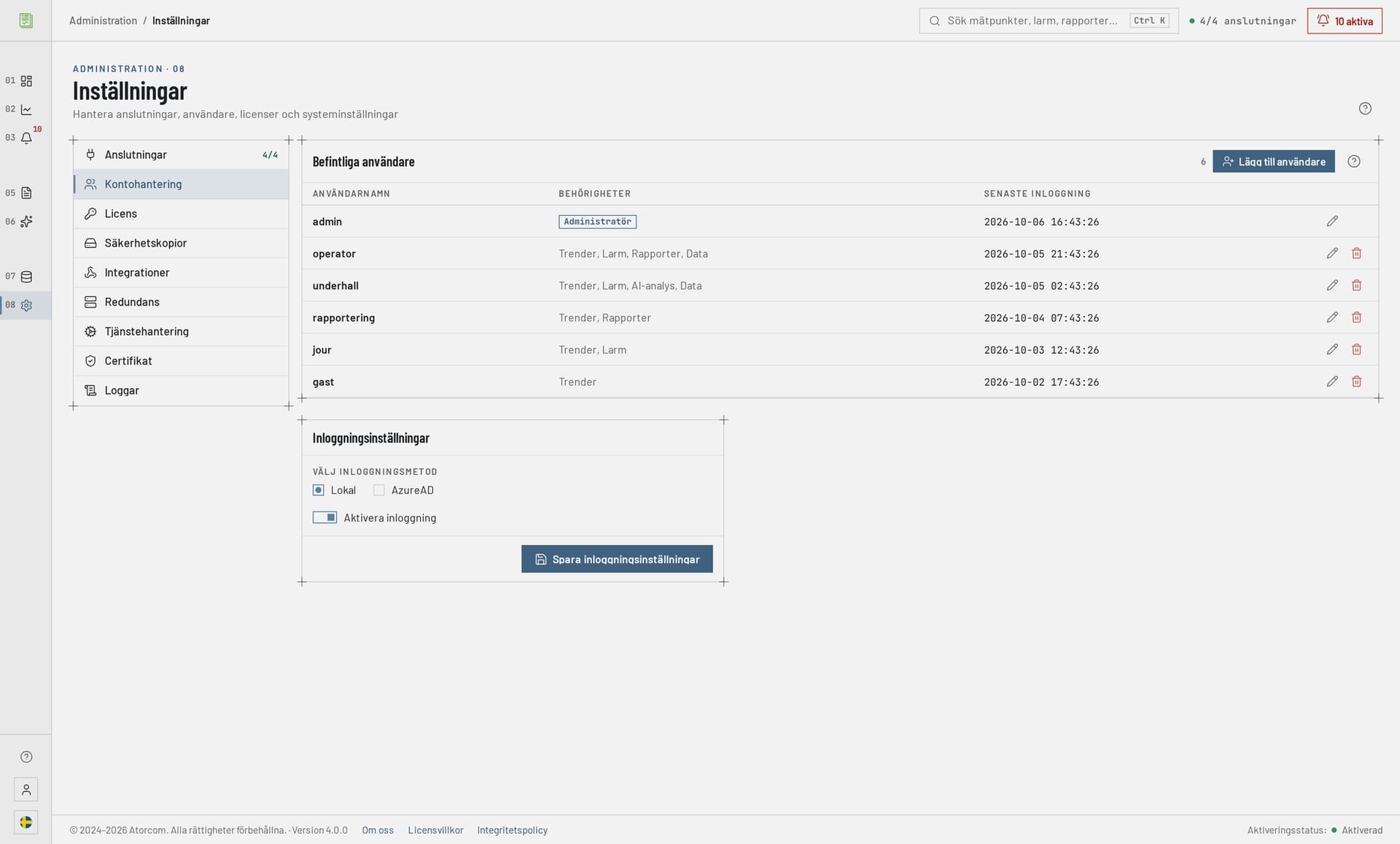Select the Lokal login method
Screen dimensions: 1400x844
click(x=319, y=490)
